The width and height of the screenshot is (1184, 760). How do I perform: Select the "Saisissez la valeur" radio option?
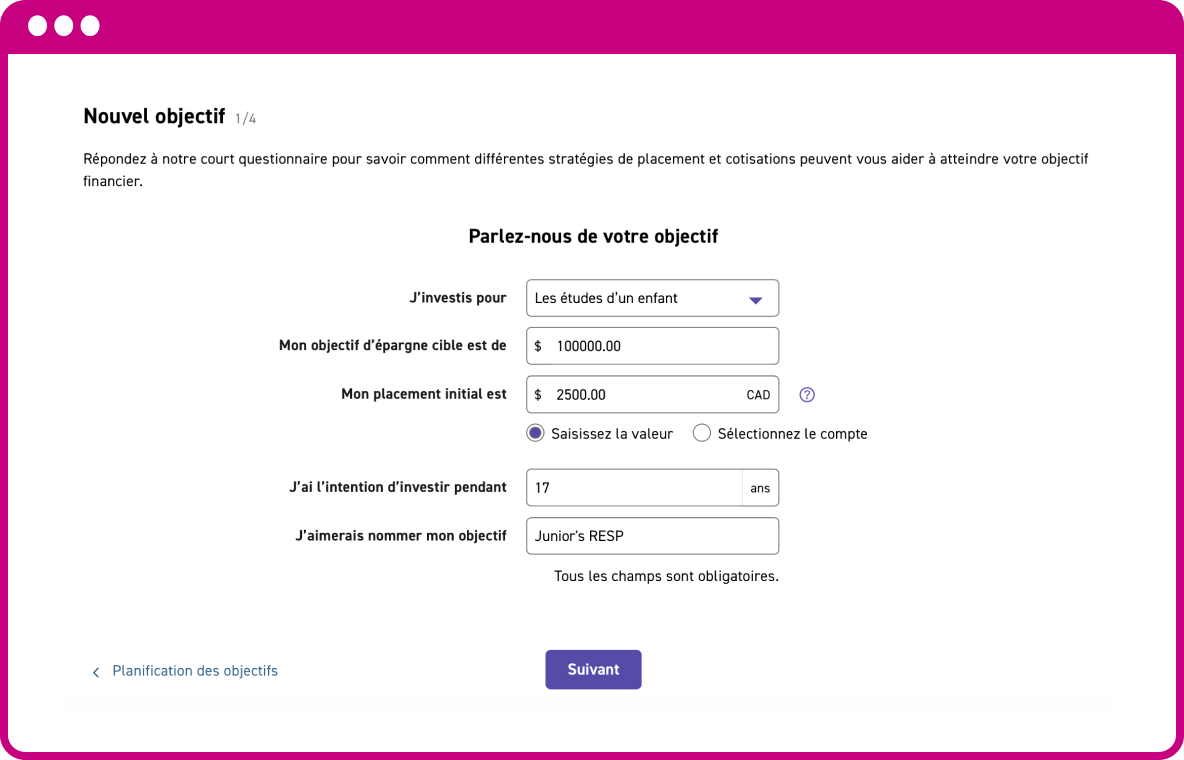(535, 434)
